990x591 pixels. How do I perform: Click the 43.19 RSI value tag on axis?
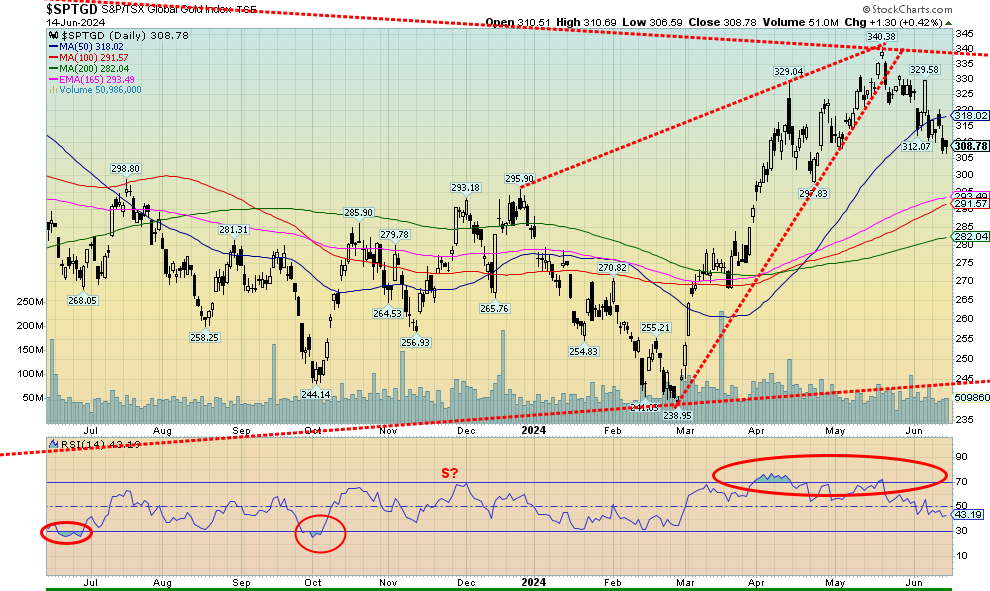[966, 514]
